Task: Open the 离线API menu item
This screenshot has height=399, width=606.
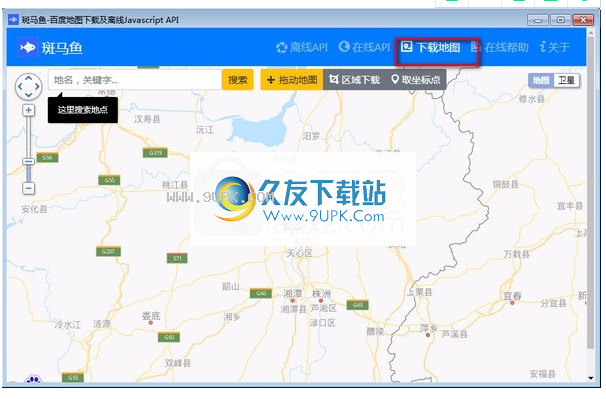Action: coord(302,48)
